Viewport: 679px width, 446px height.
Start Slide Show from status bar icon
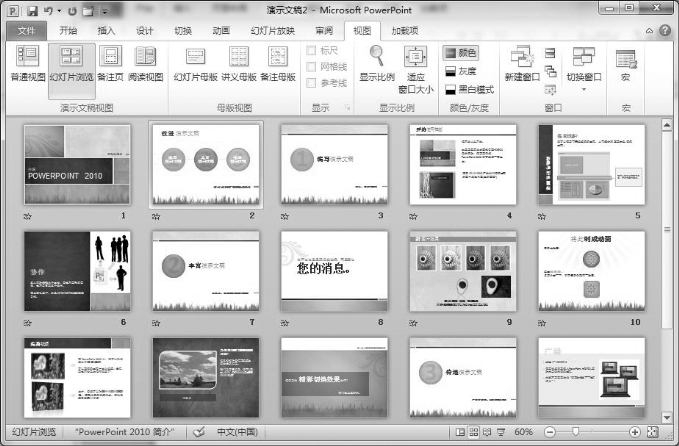pyautogui.click(x=501, y=432)
